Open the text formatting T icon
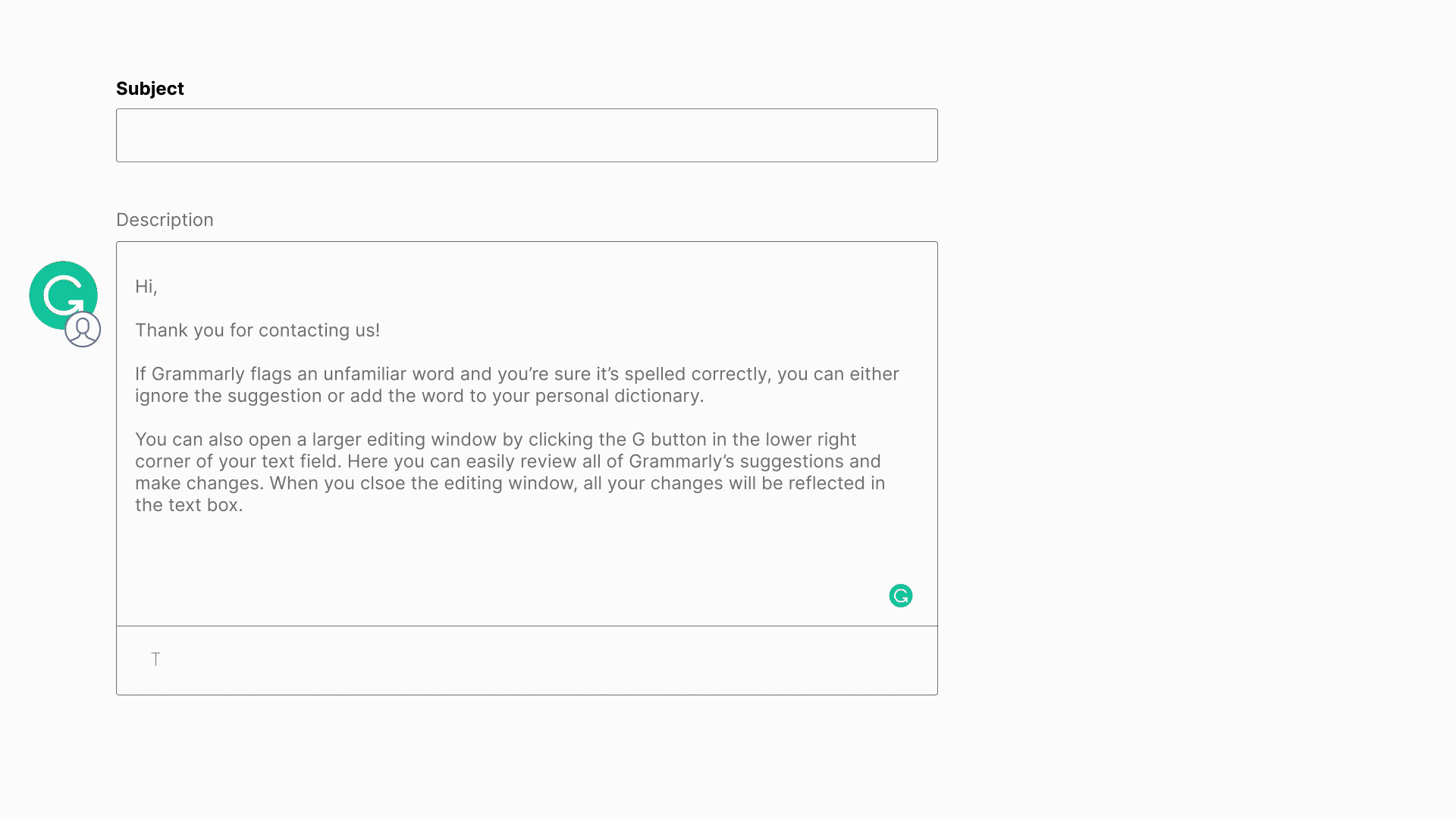The height and width of the screenshot is (819, 1456). (x=155, y=659)
